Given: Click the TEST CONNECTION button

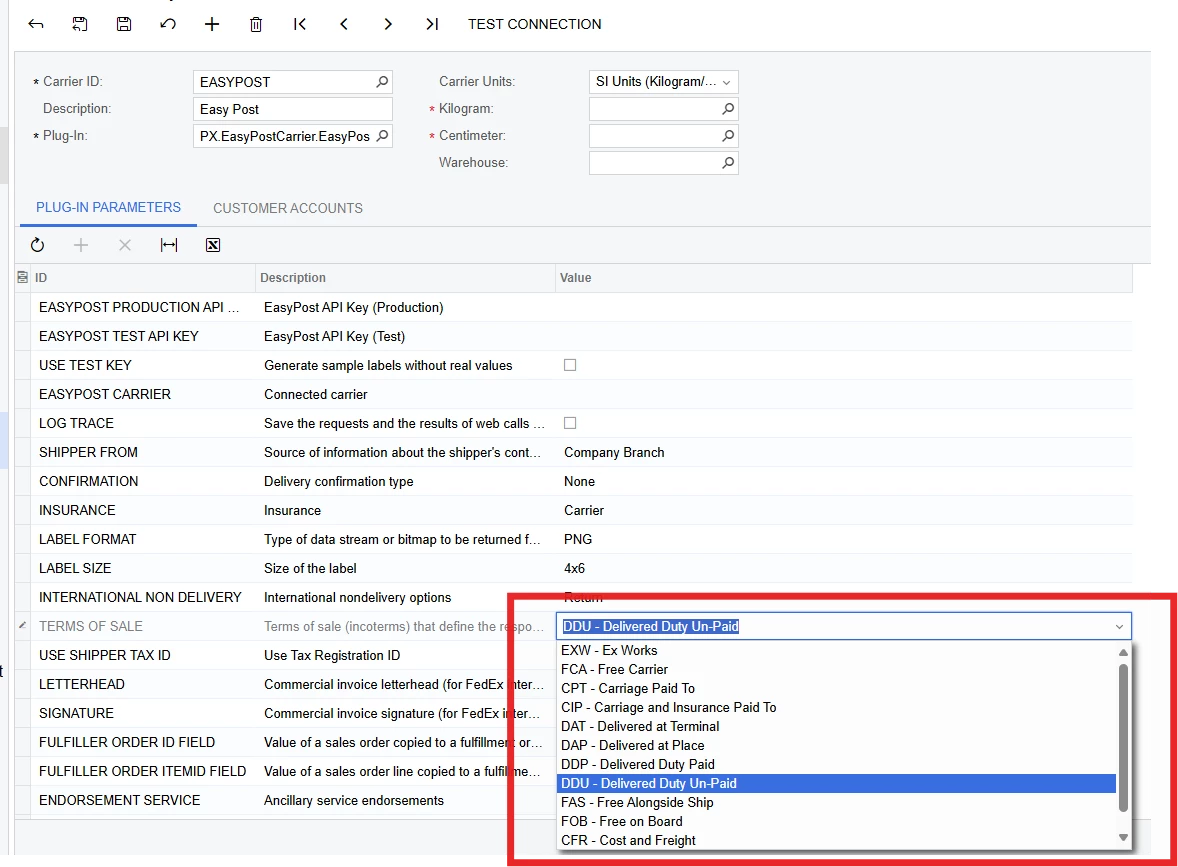Looking at the screenshot, I should point(534,24).
